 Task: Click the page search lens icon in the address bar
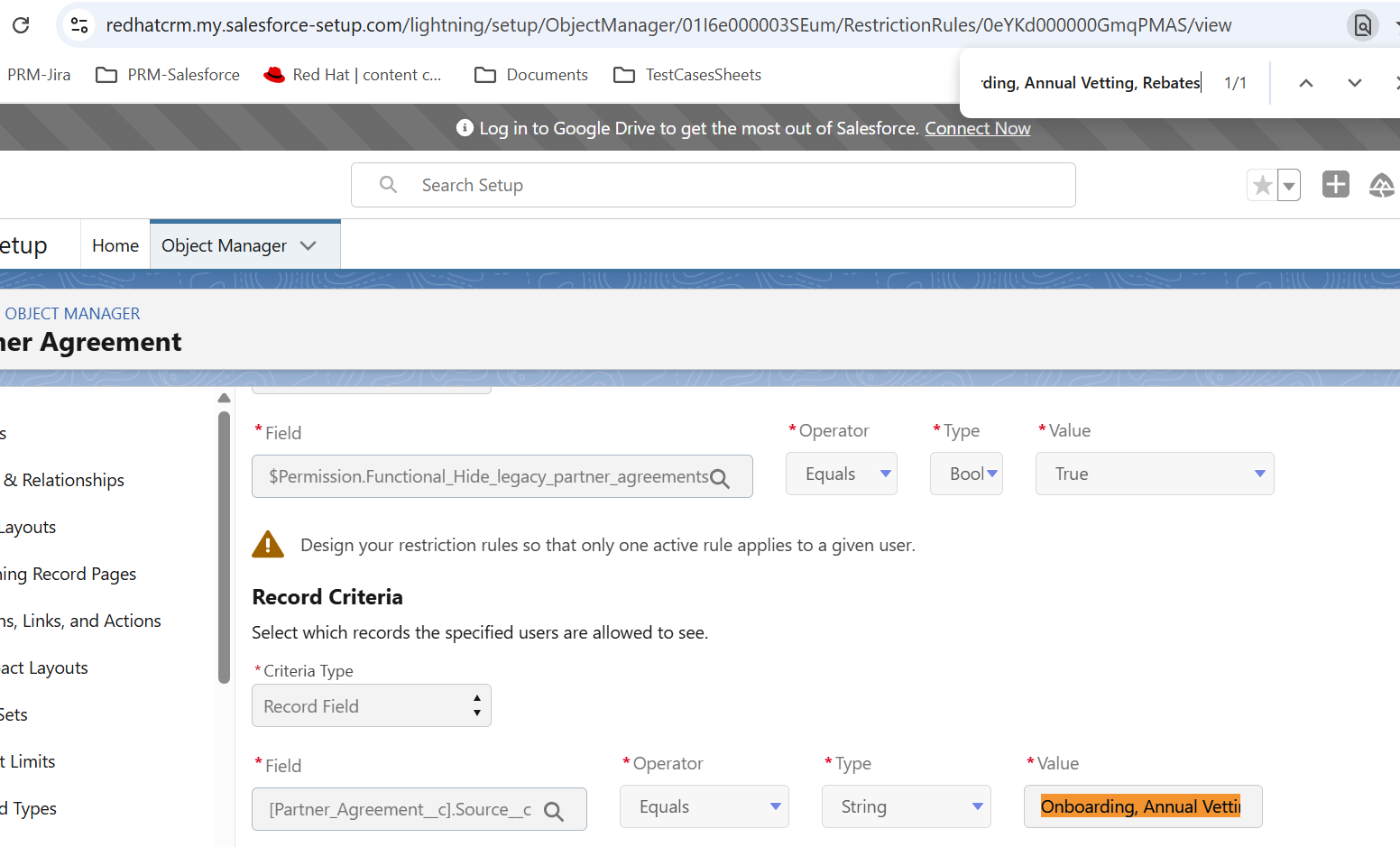(x=1362, y=25)
